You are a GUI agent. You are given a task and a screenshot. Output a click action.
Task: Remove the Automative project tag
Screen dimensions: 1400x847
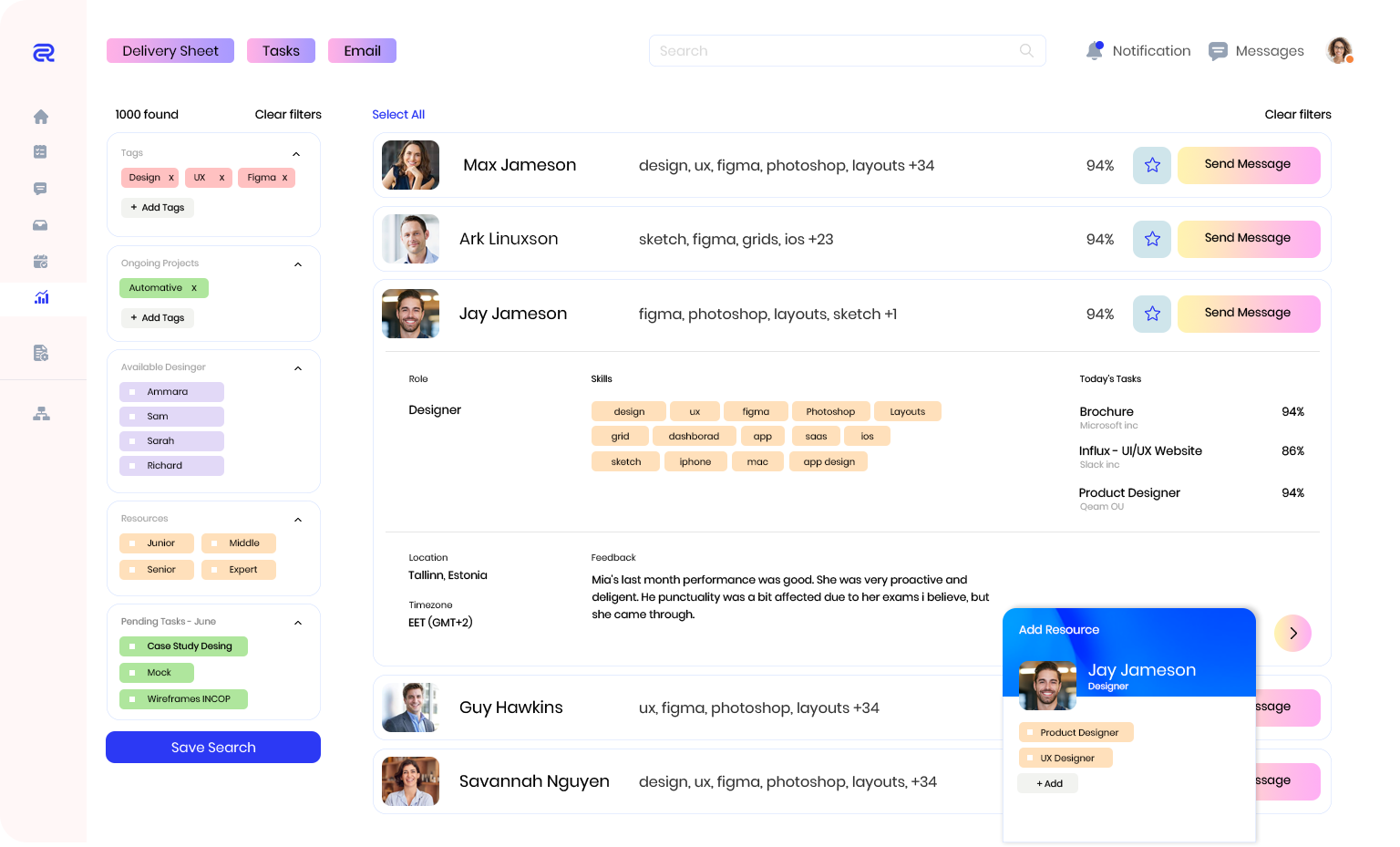(x=194, y=288)
